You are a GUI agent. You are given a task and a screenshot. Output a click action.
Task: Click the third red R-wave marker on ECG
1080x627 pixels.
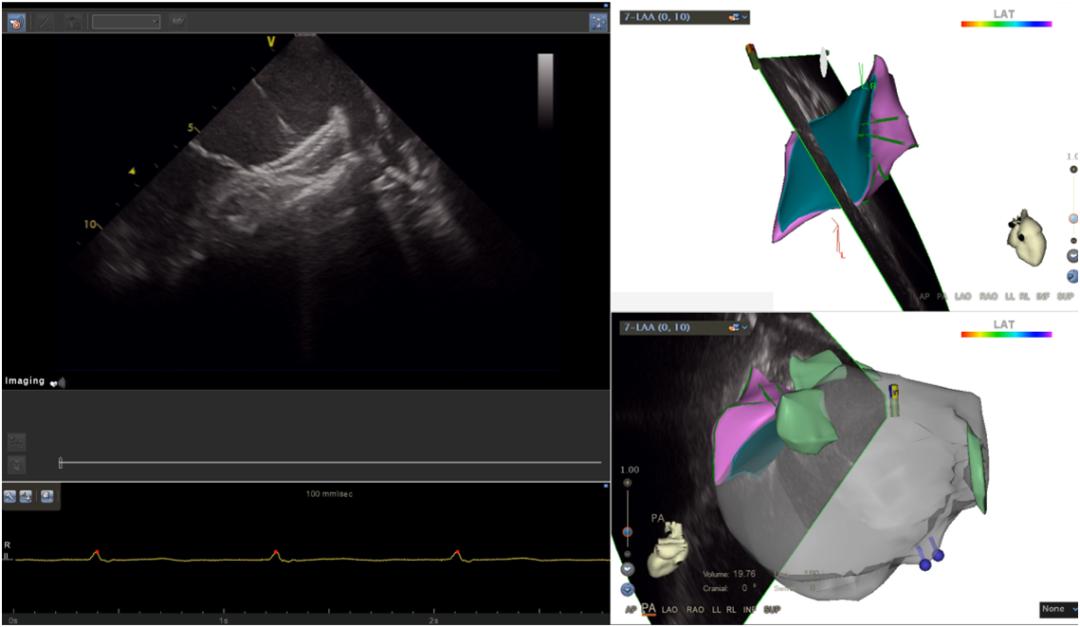pos(457,552)
